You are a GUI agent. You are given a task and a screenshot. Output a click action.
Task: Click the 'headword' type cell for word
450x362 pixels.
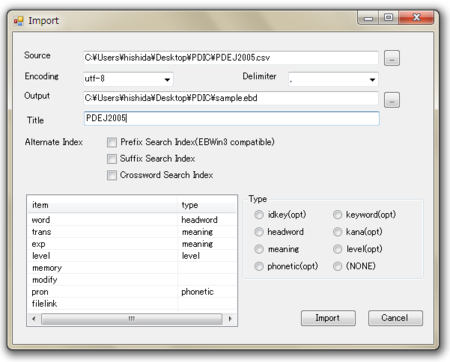tap(207, 220)
